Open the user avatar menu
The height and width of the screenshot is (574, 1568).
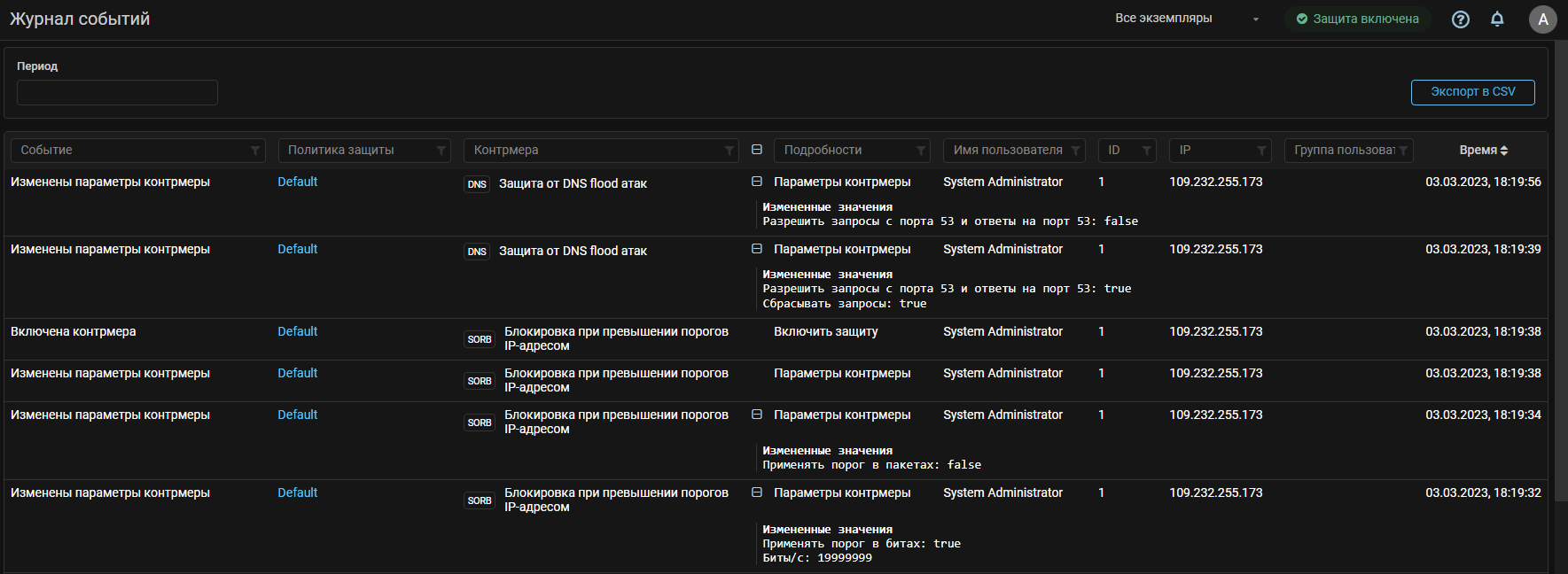click(x=1542, y=19)
